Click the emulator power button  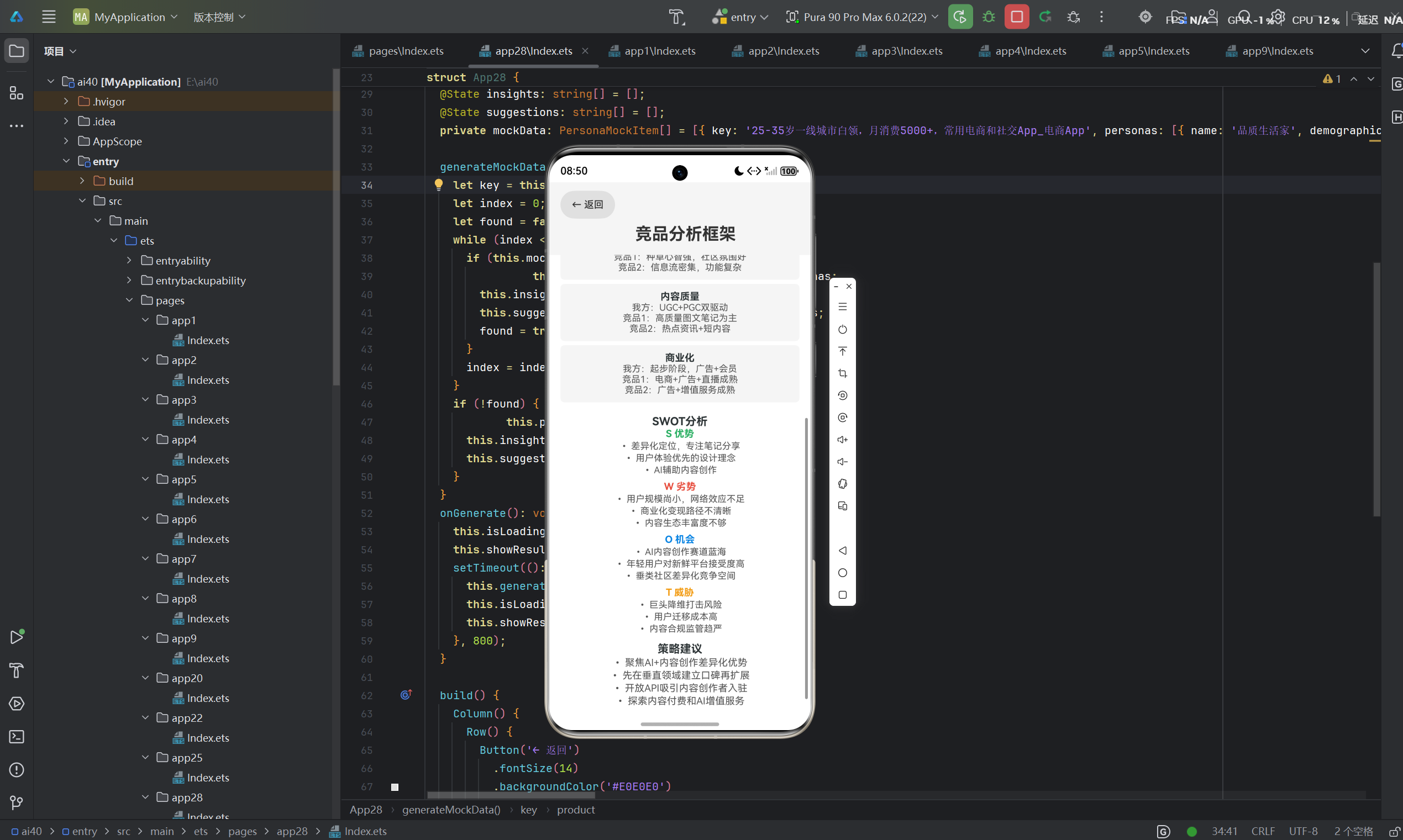click(x=843, y=329)
